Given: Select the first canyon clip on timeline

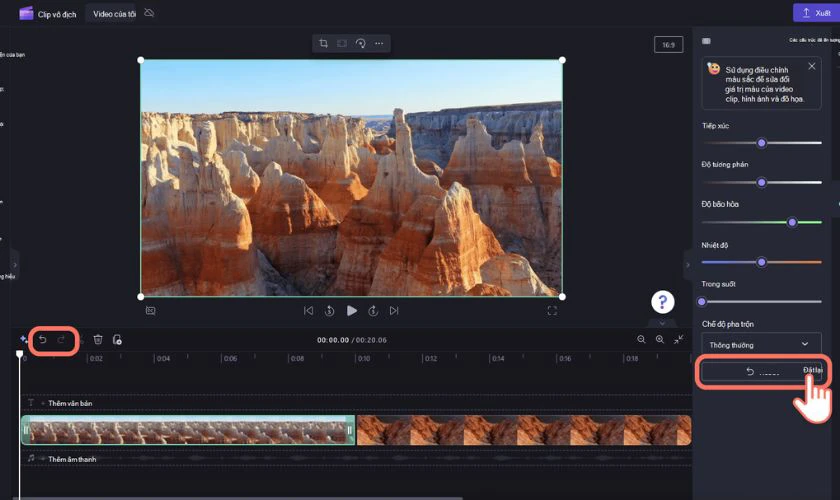Looking at the screenshot, I should pos(188,430).
